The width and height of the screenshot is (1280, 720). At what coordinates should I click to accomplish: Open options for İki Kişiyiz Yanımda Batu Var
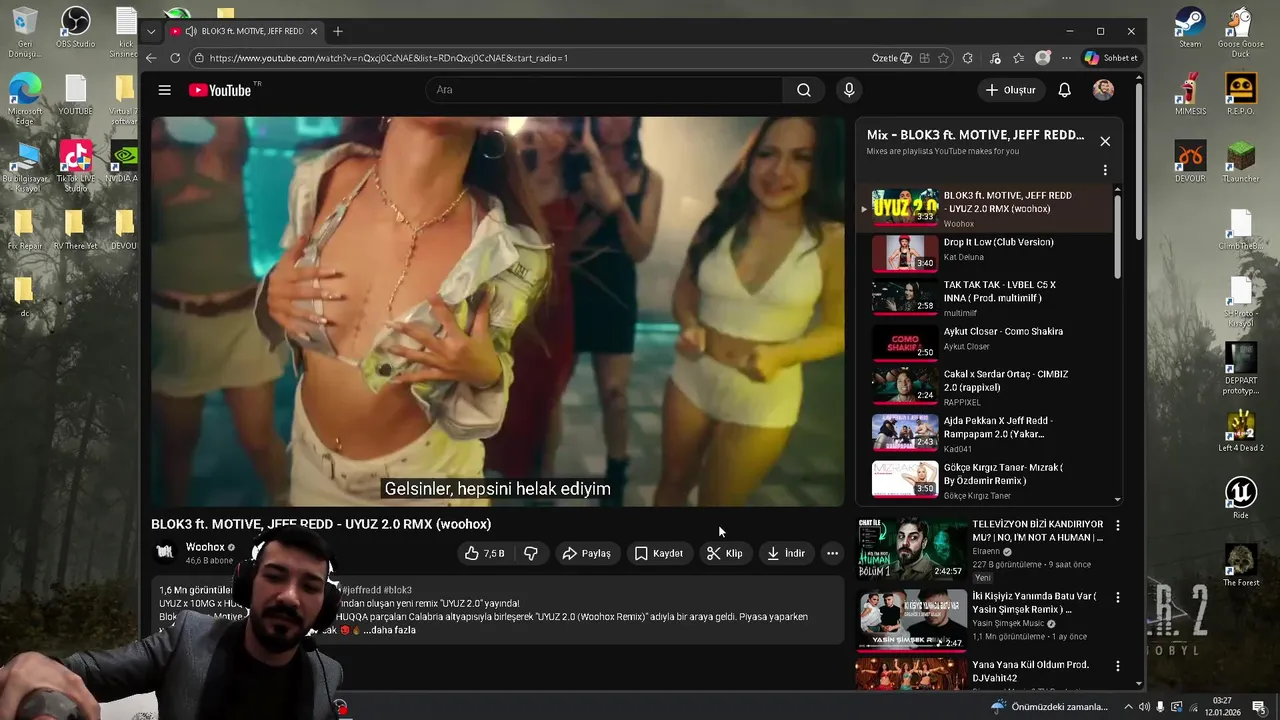pos(1118,597)
